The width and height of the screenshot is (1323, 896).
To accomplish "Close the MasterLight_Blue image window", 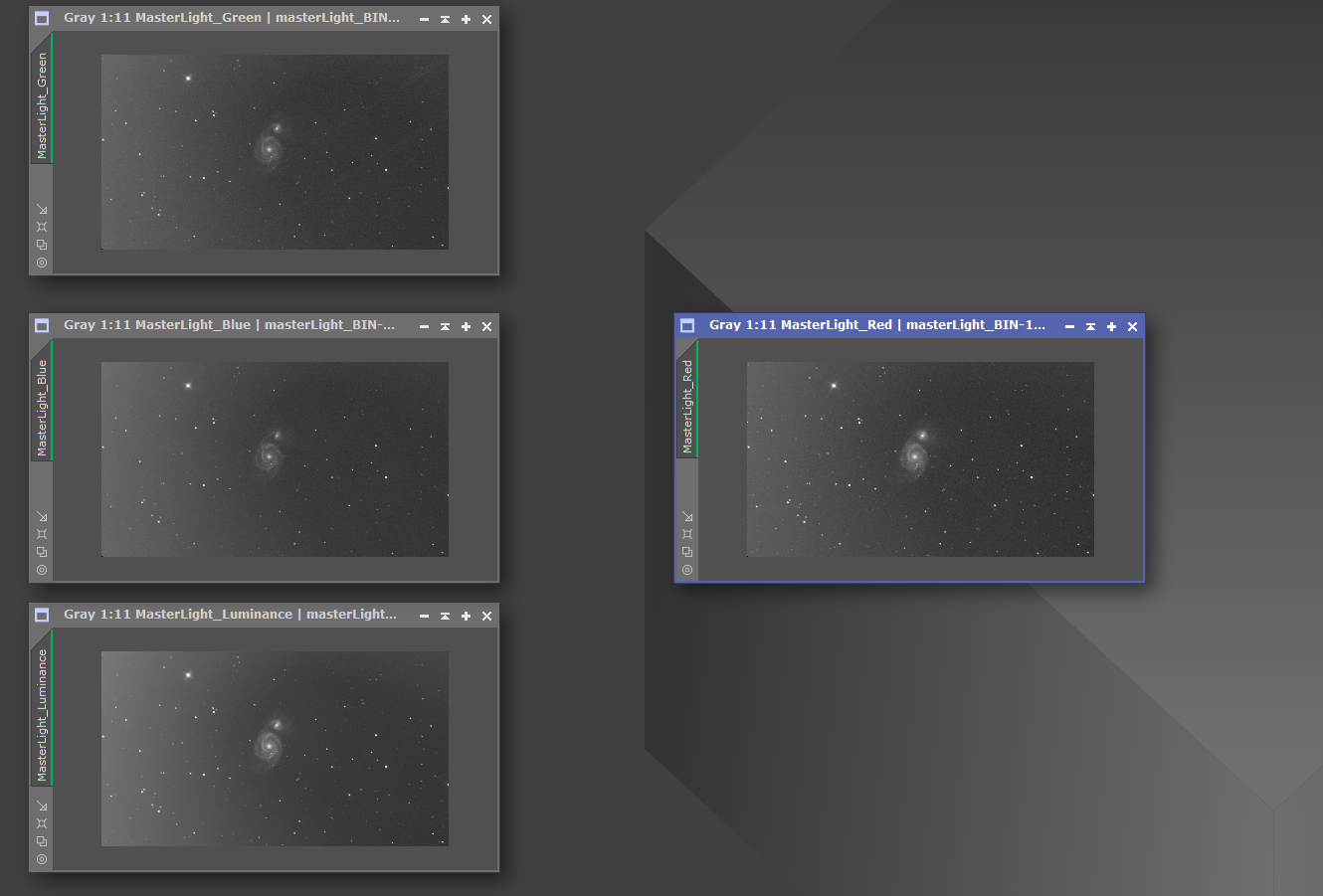I will [486, 326].
